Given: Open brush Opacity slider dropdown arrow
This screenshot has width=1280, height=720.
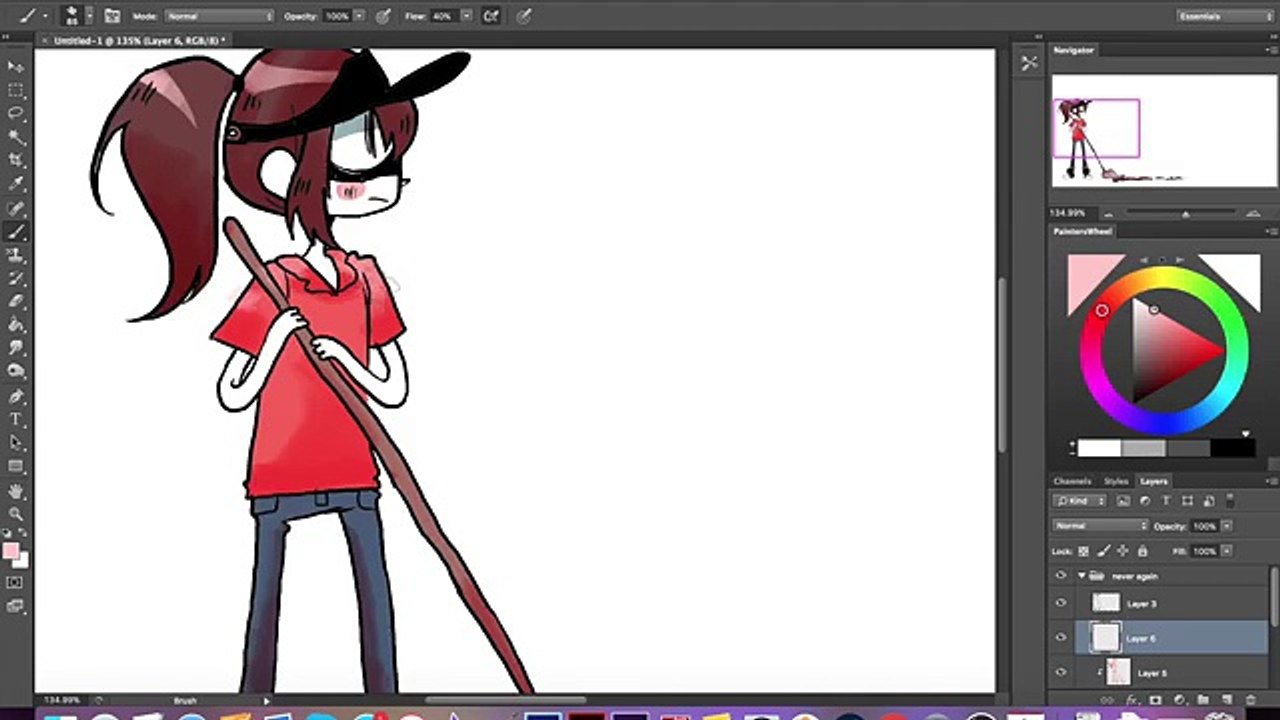Looking at the screenshot, I should click(359, 16).
